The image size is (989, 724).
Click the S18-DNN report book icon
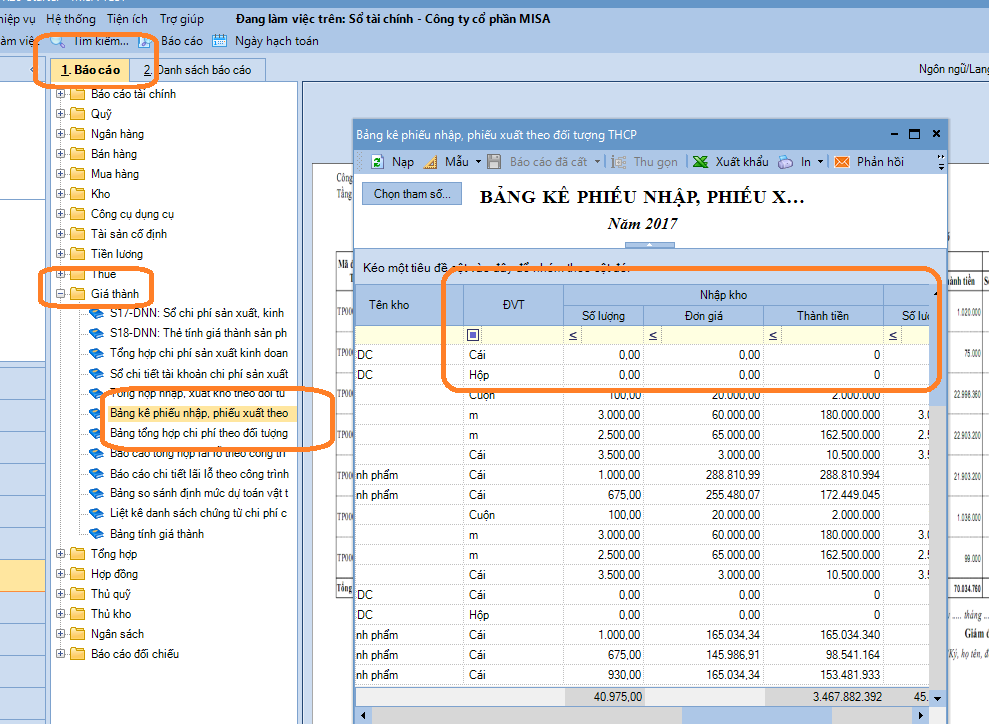(x=96, y=333)
